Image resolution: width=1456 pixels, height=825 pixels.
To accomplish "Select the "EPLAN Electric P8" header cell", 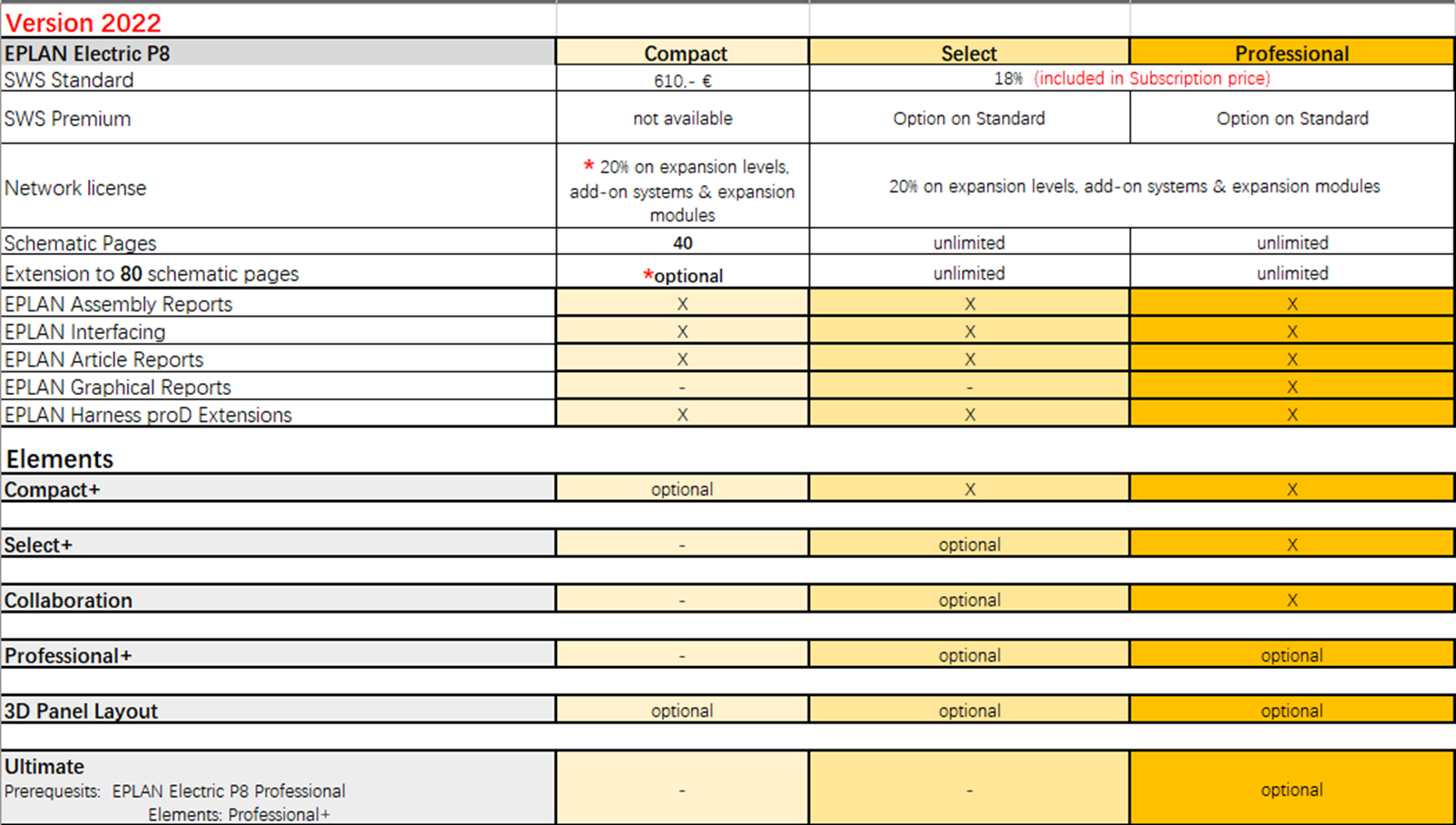I will coord(278,53).
